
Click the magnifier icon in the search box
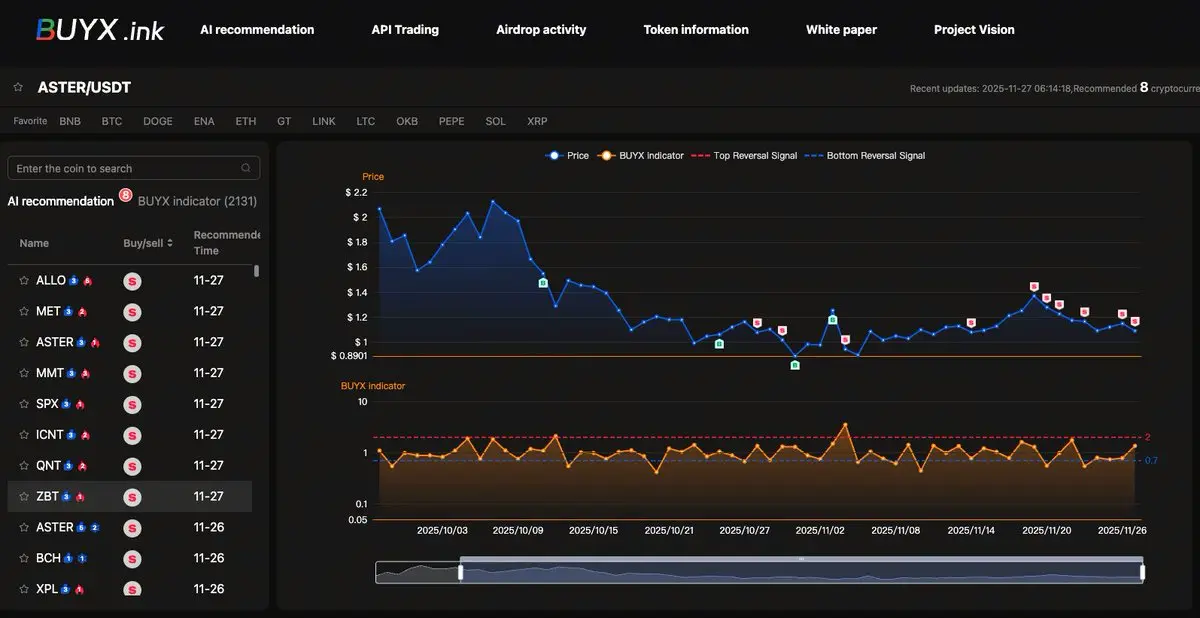(246, 168)
